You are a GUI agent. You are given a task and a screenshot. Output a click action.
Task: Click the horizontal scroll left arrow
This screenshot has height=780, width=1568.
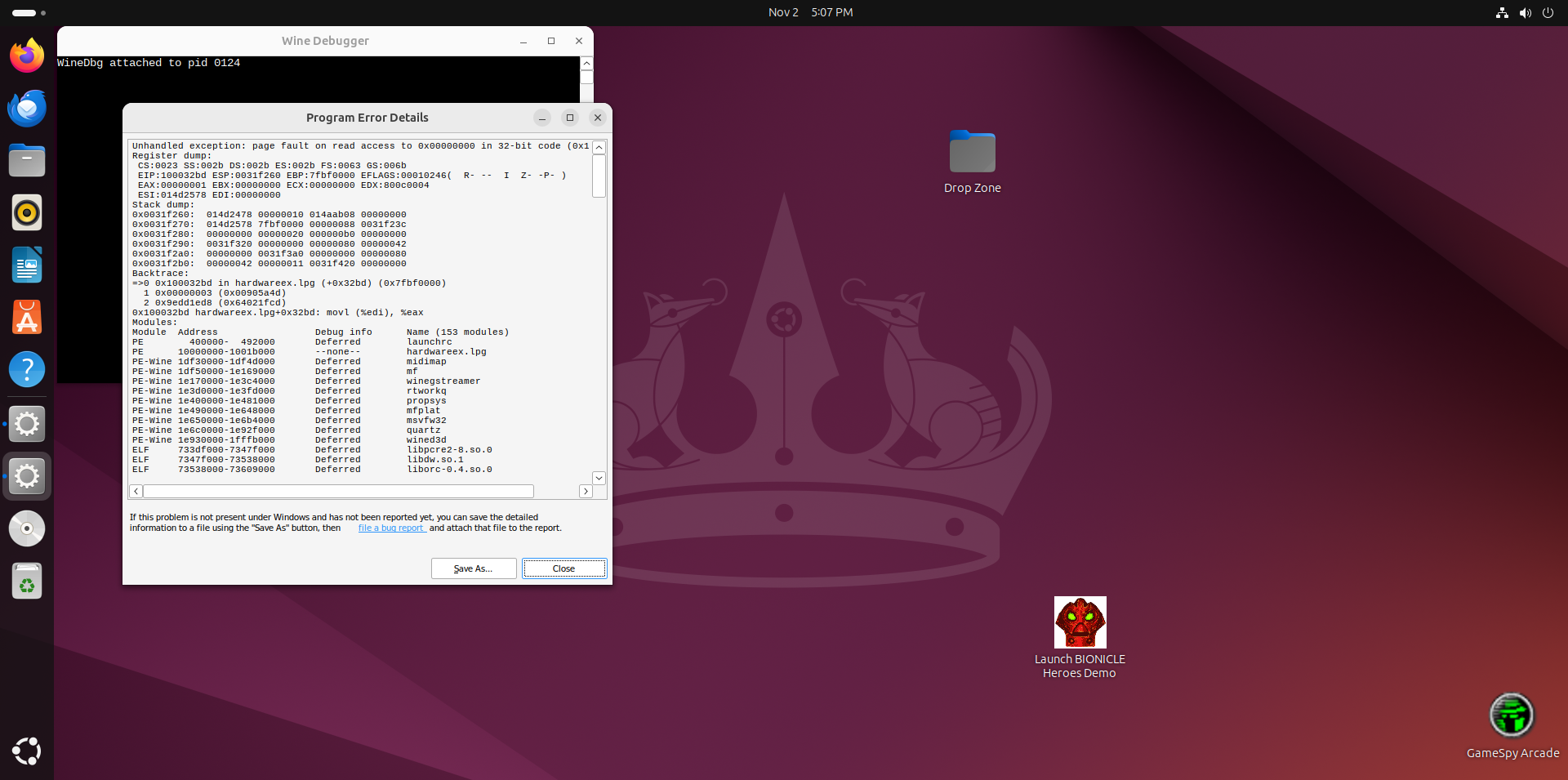click(136, 491)
